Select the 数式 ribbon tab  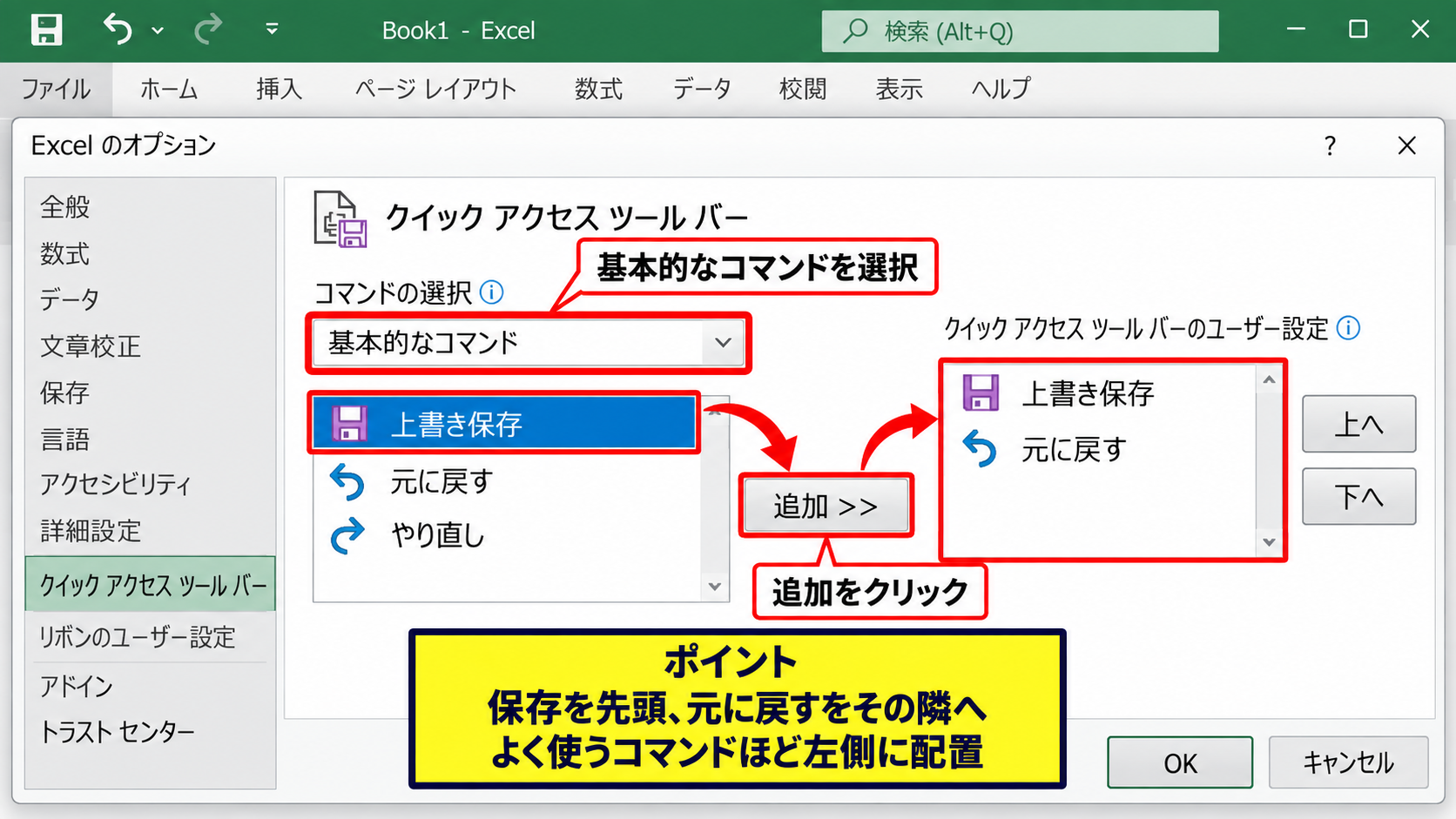(x=598, y=89)
